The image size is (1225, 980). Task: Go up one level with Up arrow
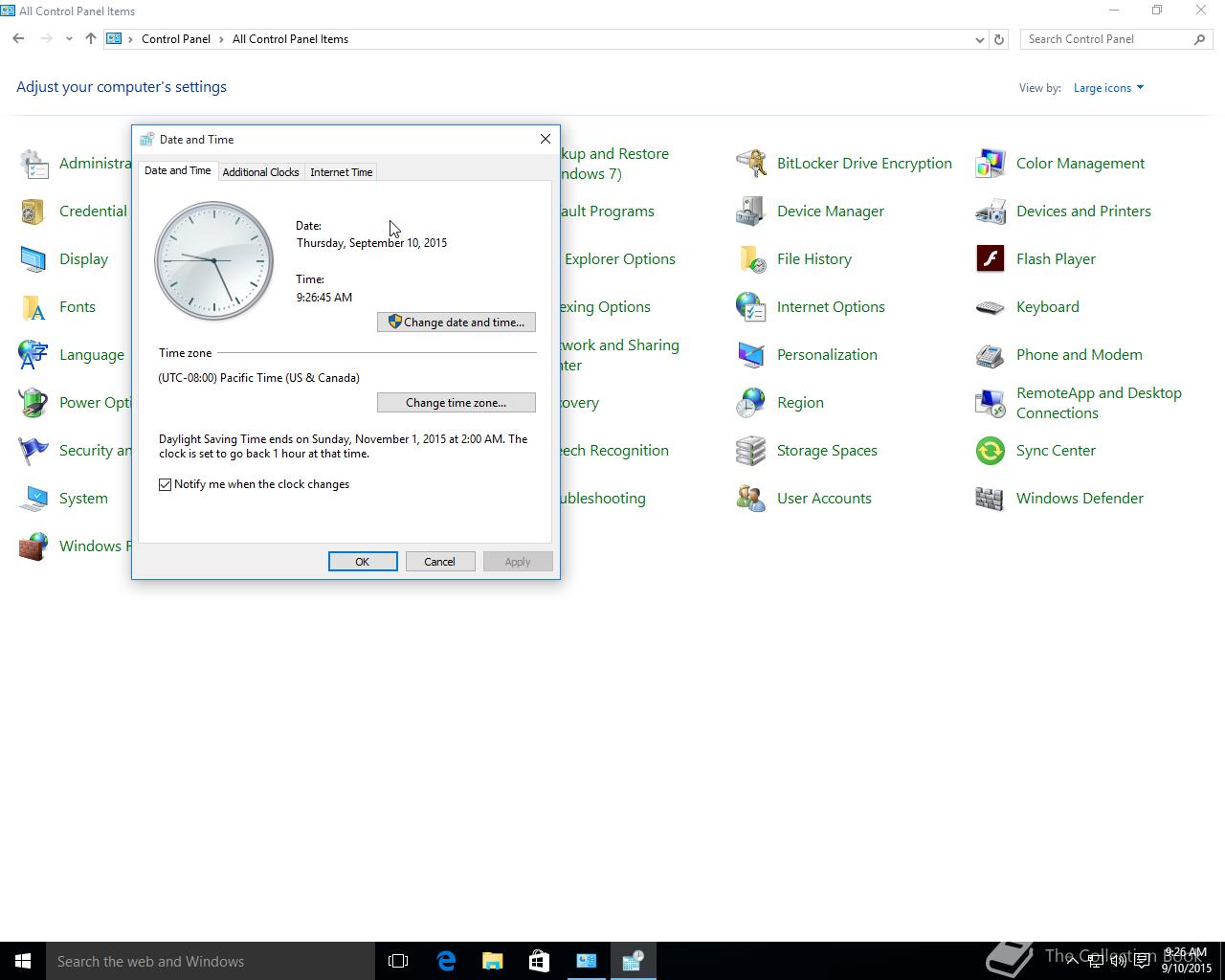(x=91, y=39)
